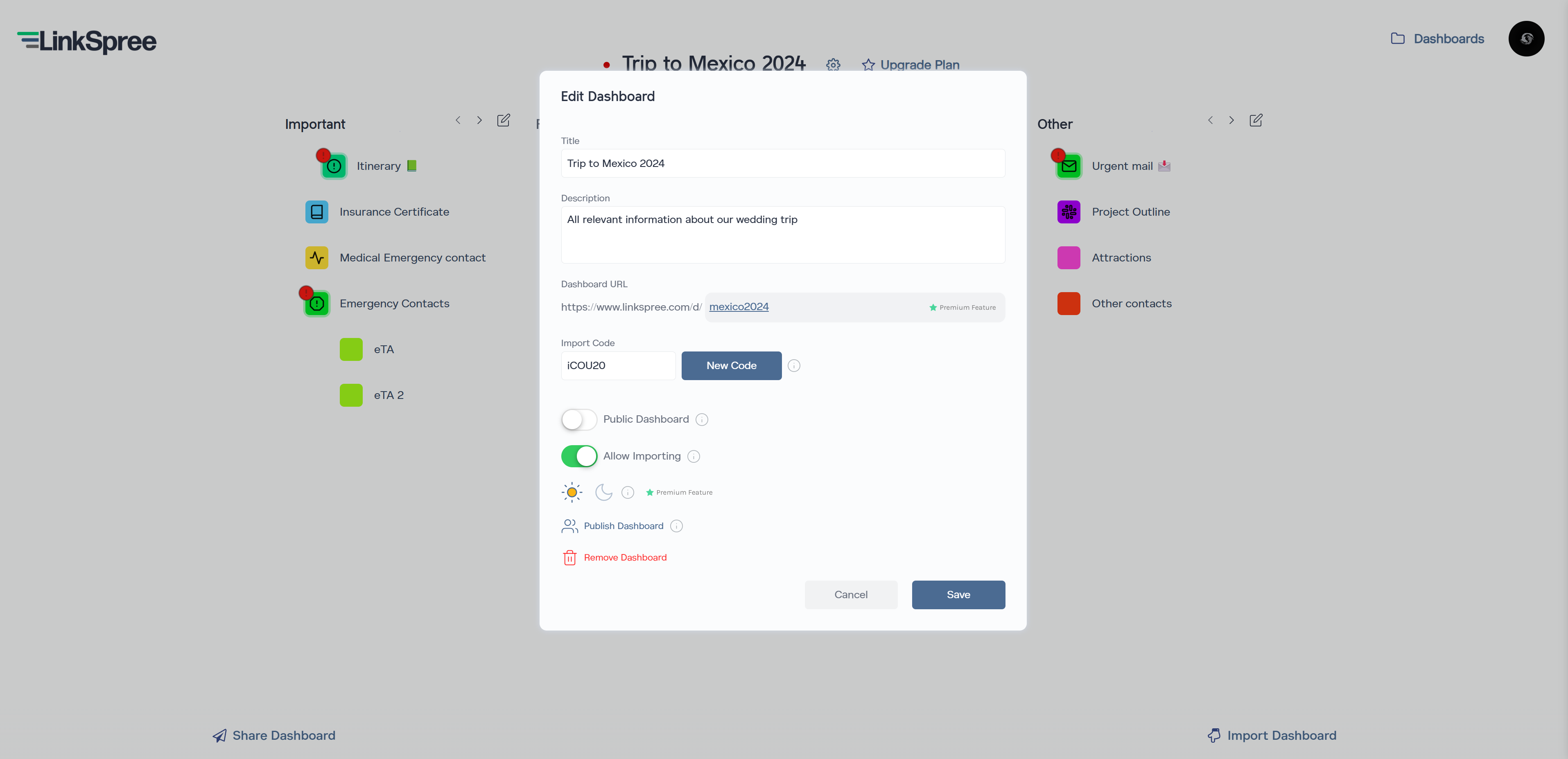Click the Share Dashboard paper plane icon

[220, 736]
